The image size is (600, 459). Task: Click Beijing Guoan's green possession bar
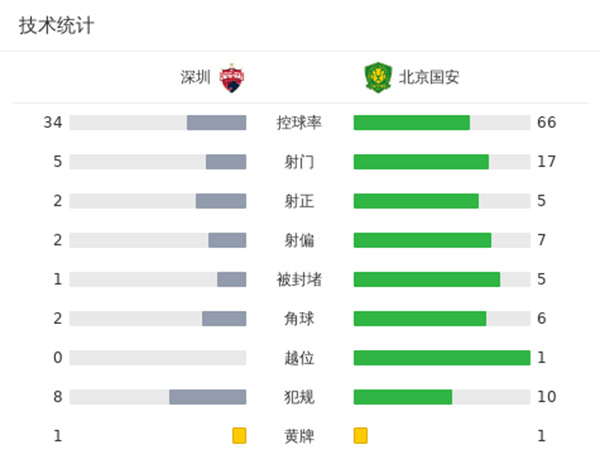tap(411, 123)
